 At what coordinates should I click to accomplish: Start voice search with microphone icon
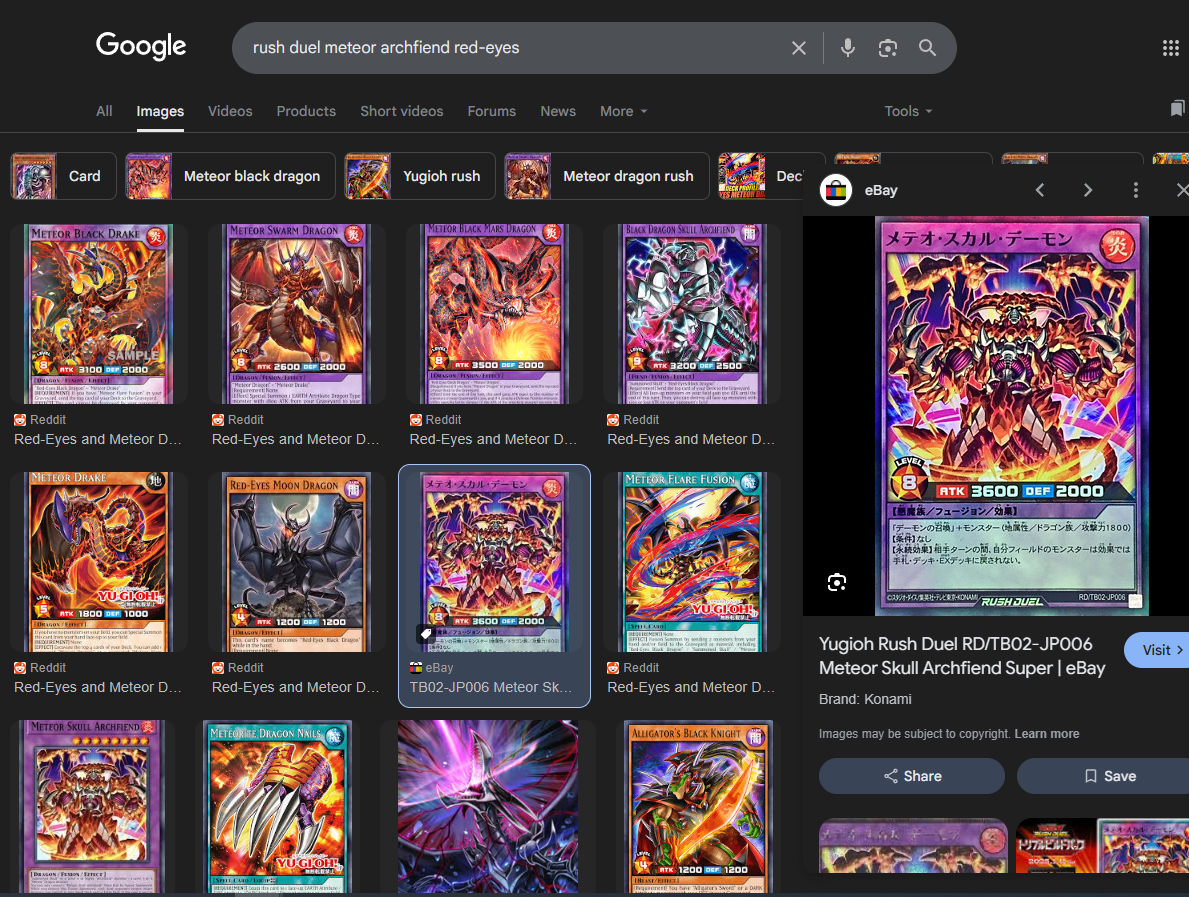click(848, 48)
